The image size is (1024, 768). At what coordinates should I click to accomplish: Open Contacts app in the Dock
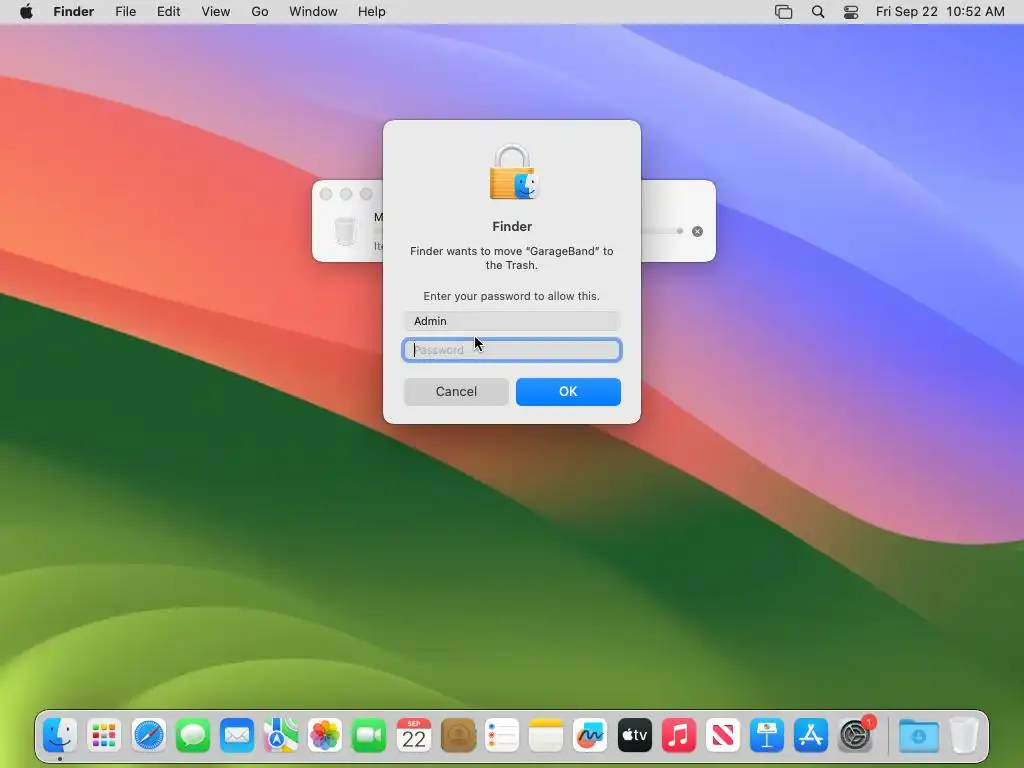(x=458, y=736)
